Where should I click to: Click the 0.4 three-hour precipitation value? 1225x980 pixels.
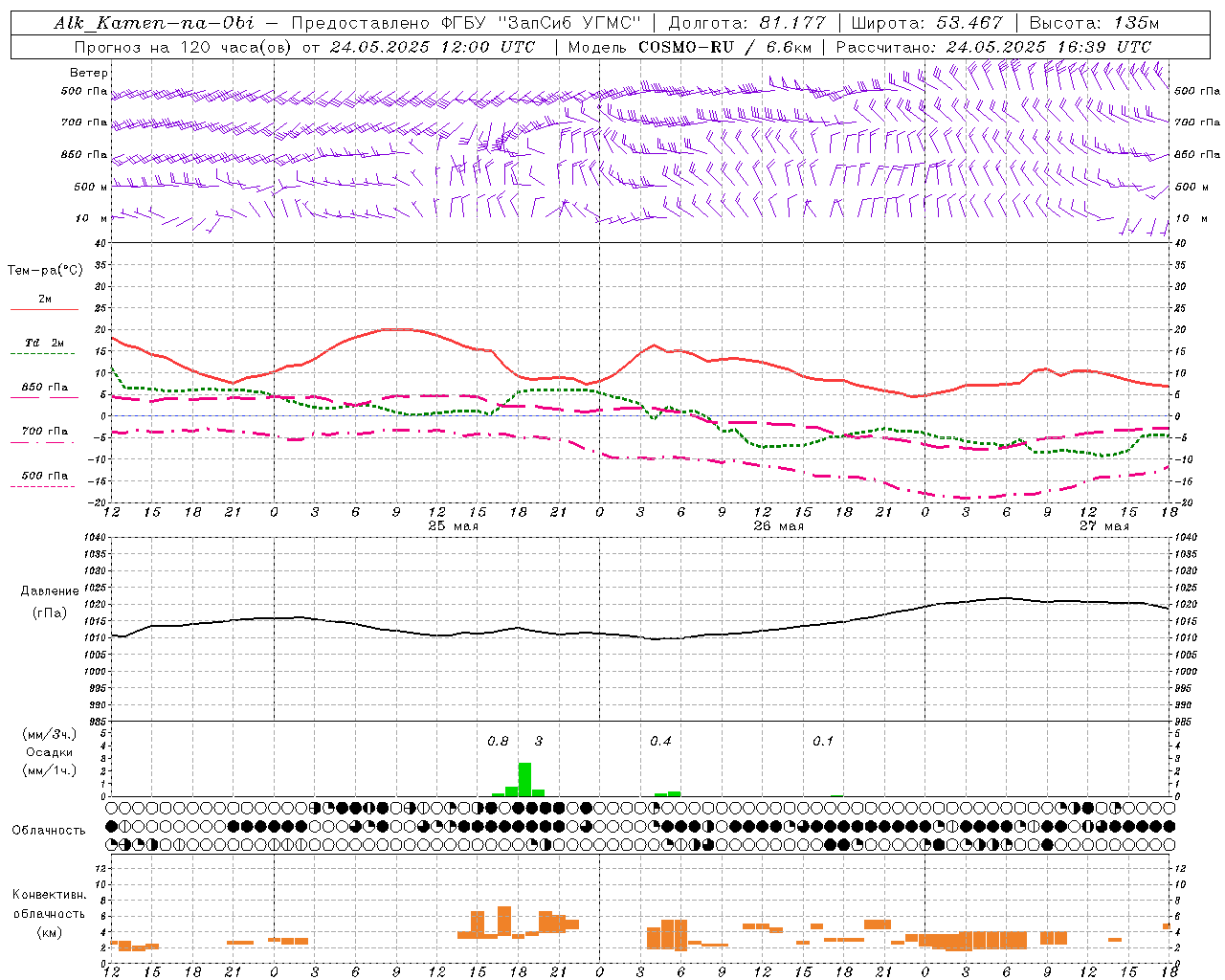[x=660, y=742]
